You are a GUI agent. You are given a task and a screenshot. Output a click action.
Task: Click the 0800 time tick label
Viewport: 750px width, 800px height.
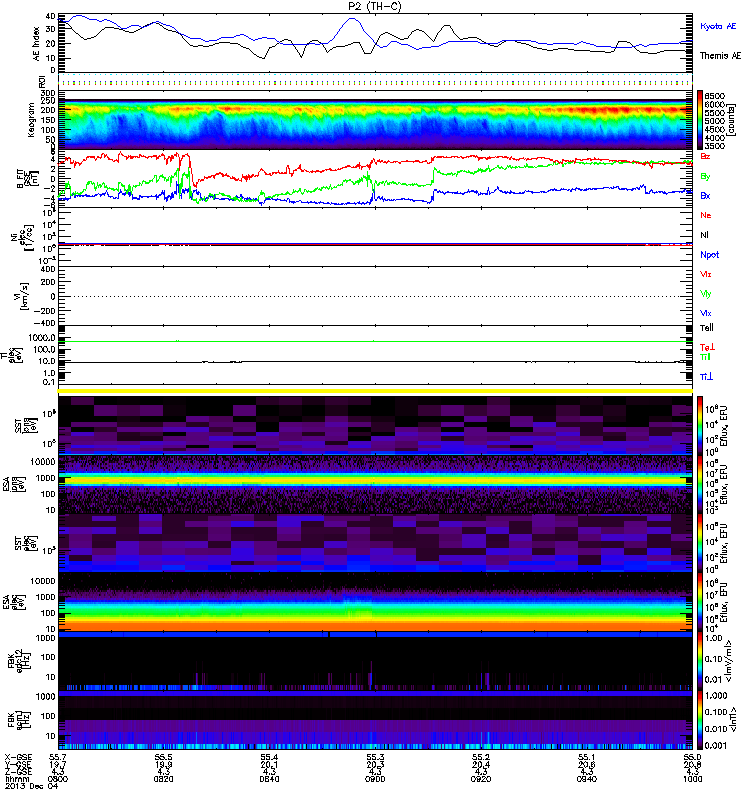[58, 779]
